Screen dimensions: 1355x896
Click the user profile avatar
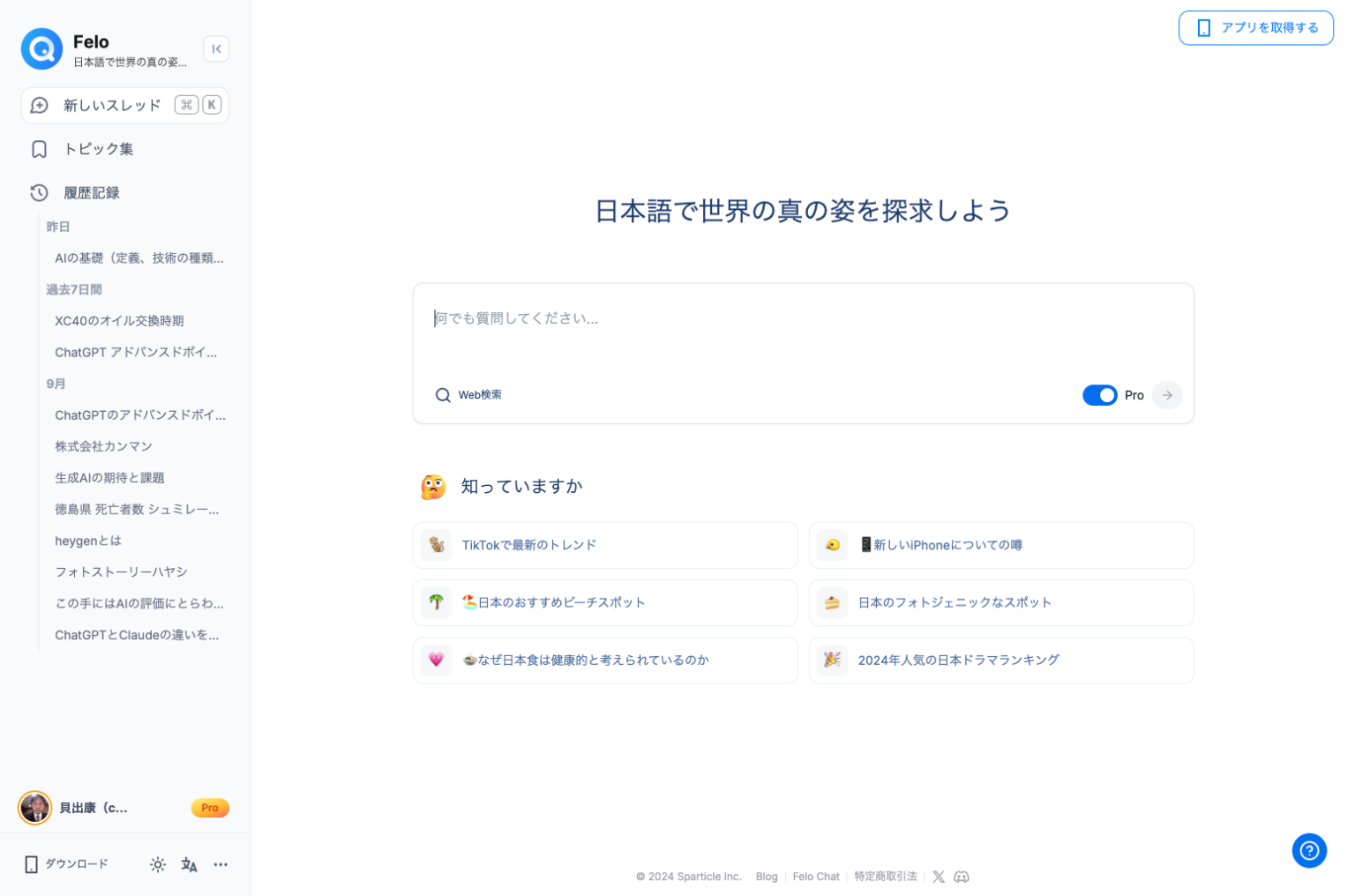coord(35,808)
